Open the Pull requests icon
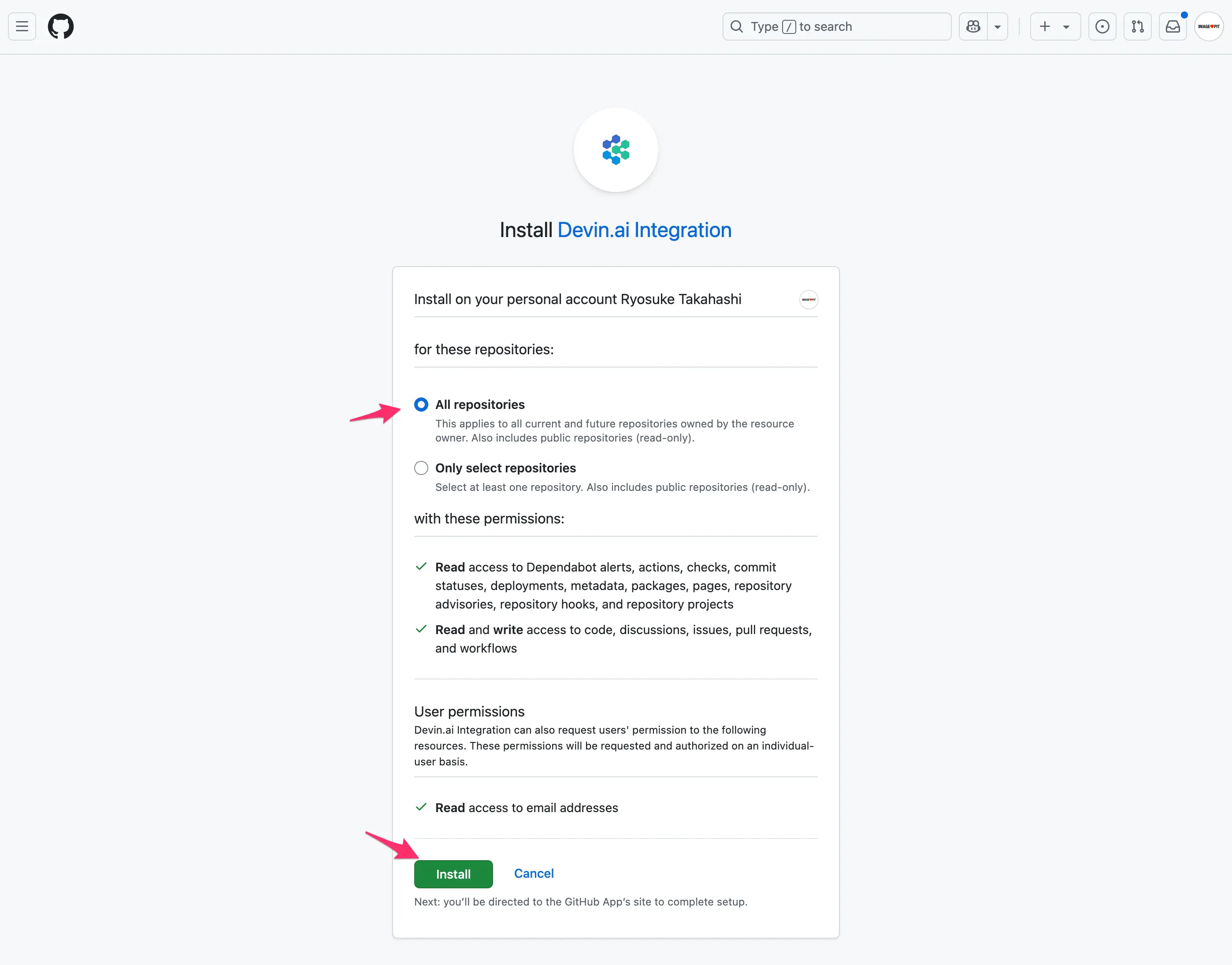 [x=1137, y=26]
